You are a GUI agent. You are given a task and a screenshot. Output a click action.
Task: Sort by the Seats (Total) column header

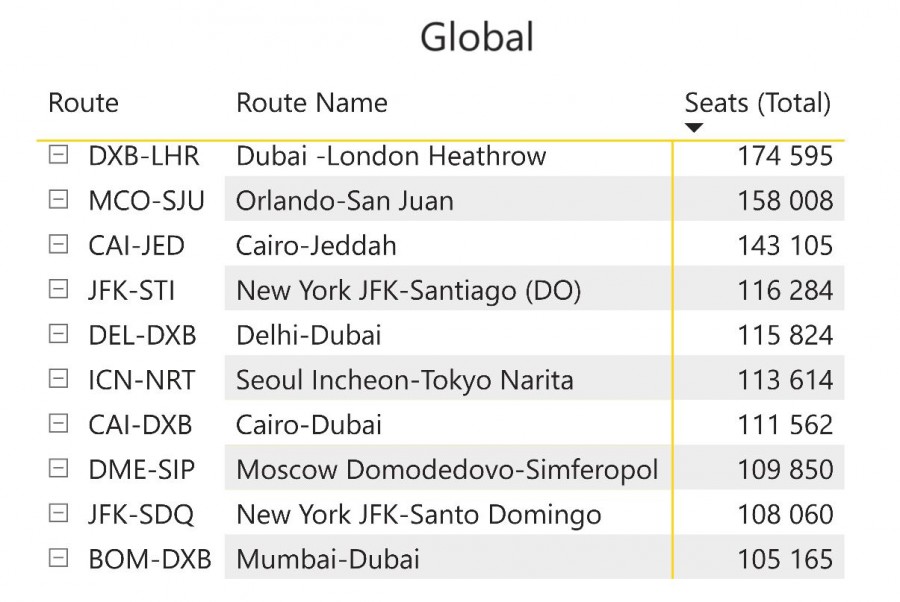[757, 102]
